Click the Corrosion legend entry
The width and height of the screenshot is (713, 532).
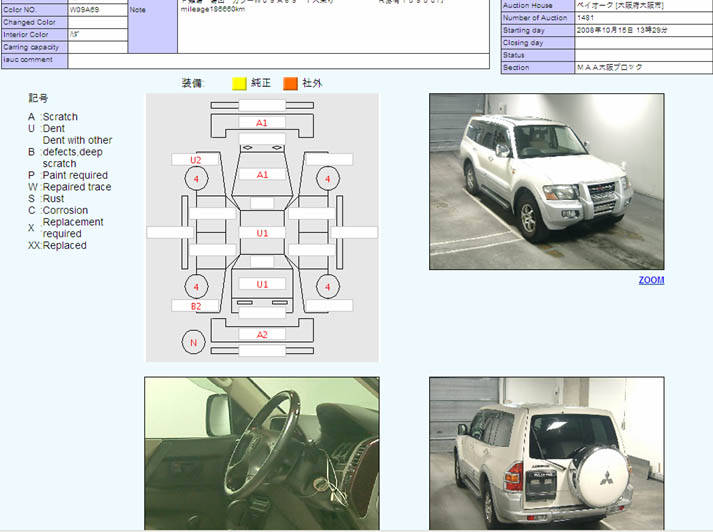tap(58, 211)
